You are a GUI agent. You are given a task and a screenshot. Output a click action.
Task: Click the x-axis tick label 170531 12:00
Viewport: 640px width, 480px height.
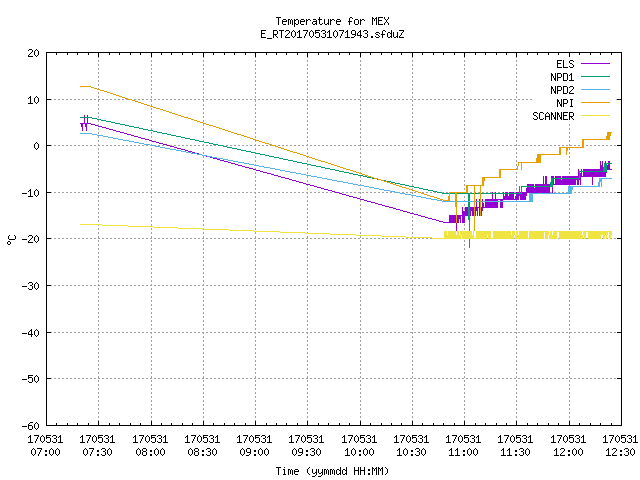tap(568, 446)
